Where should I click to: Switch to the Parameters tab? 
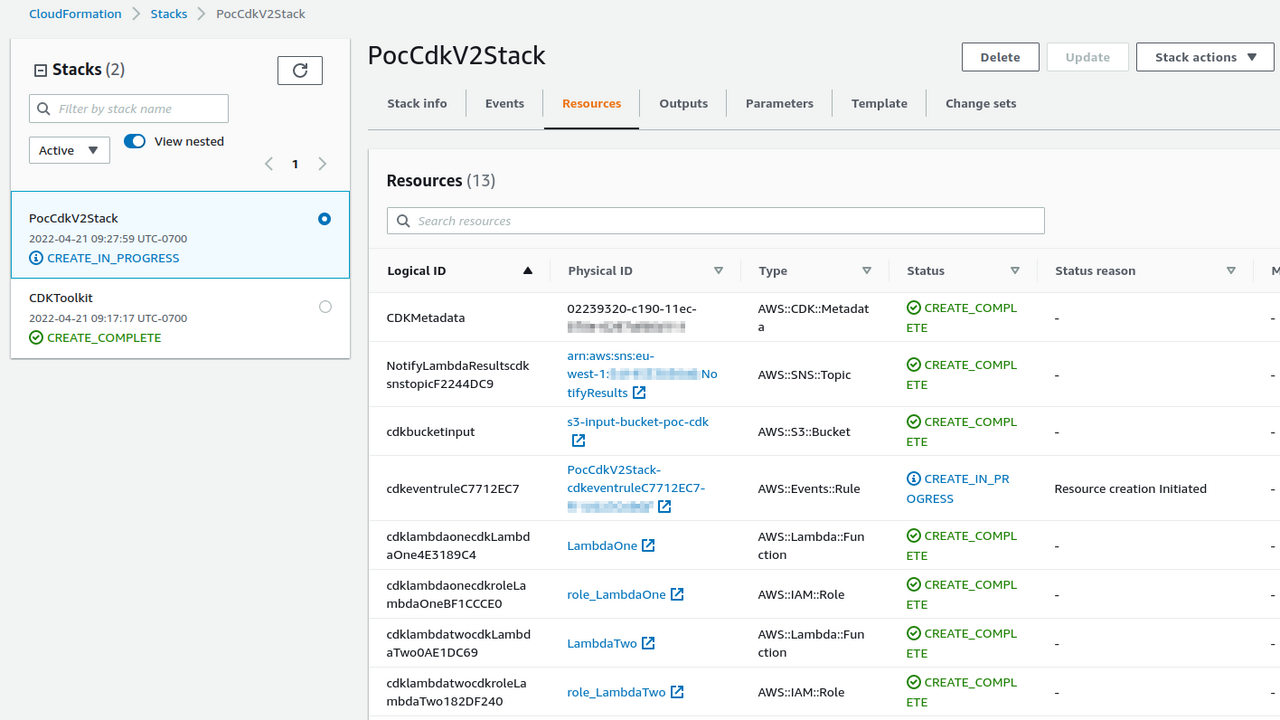780,103
